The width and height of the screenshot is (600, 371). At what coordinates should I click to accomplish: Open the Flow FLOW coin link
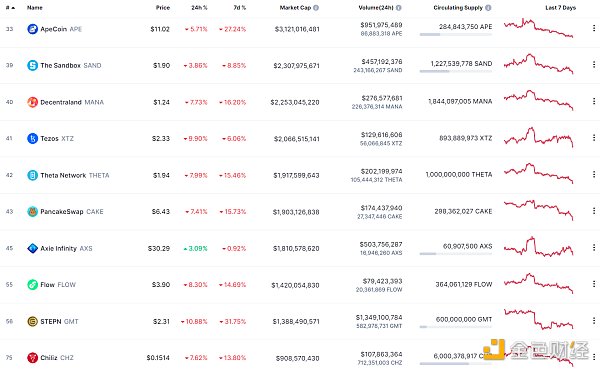(58, 285)
